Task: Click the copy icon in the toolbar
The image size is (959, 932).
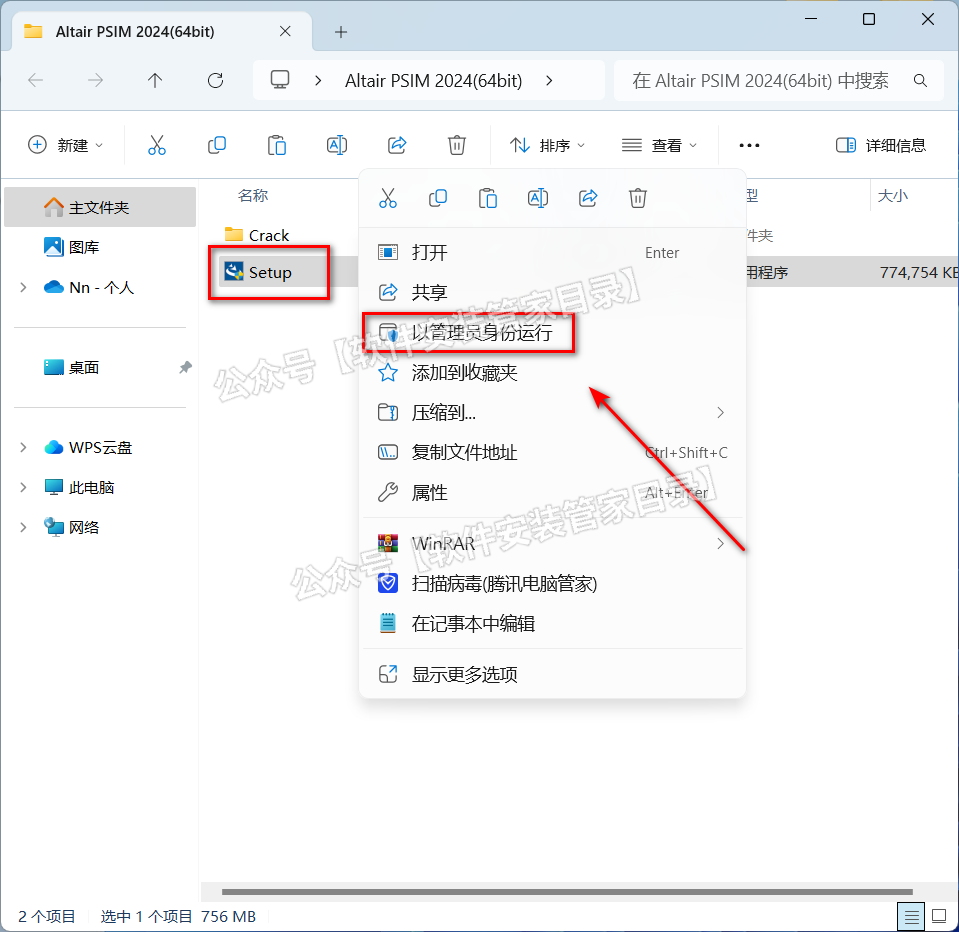Action: [x=217, y=145]
